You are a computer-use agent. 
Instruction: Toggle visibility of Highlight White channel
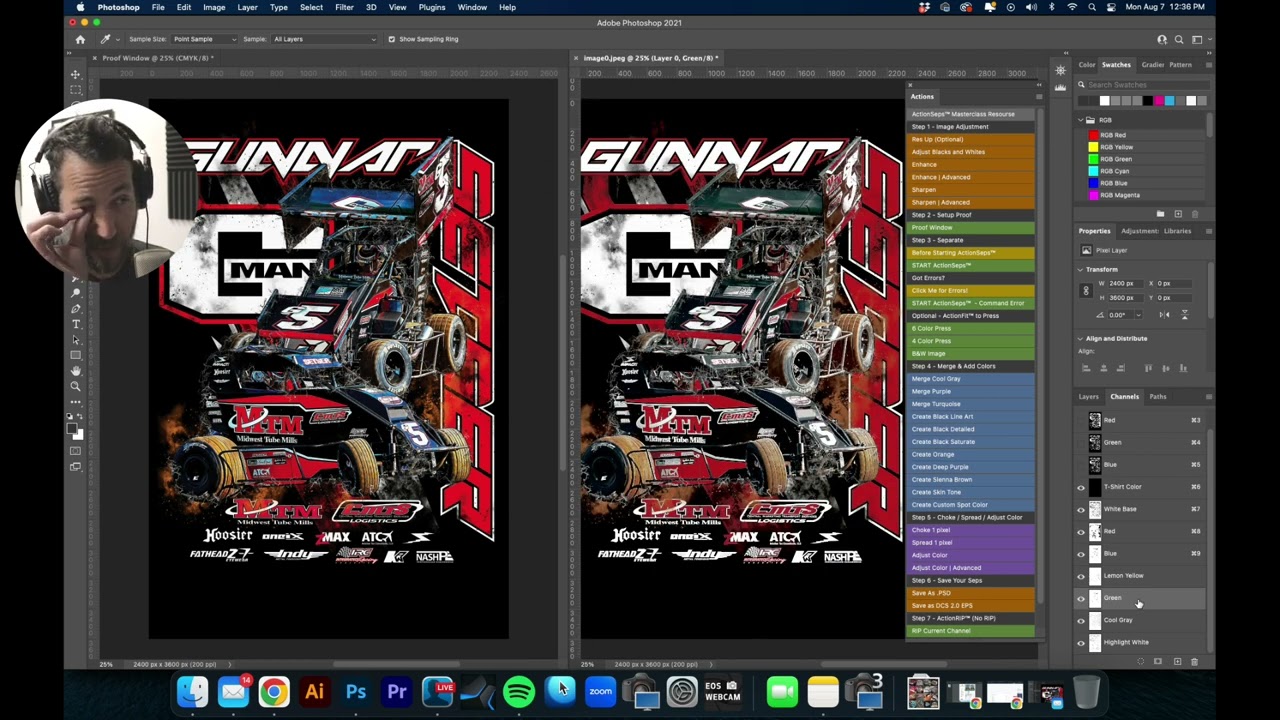(1081, 642)
